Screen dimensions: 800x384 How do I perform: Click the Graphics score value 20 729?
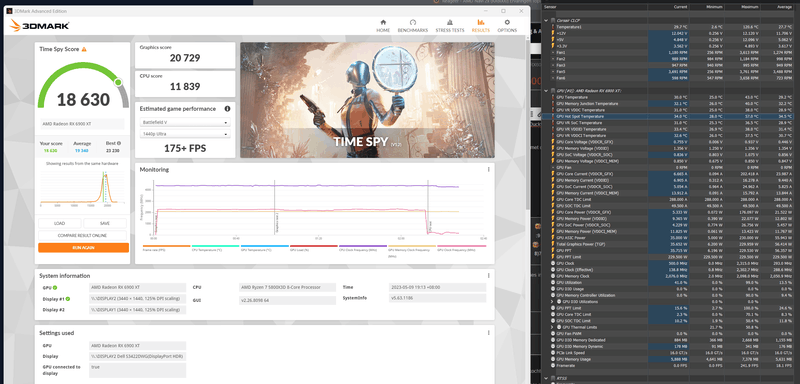185,58
